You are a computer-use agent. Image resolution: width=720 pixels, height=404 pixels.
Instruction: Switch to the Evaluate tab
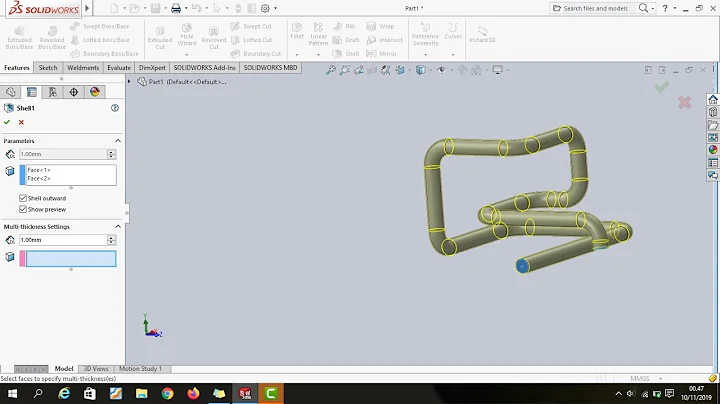point(119,67)
